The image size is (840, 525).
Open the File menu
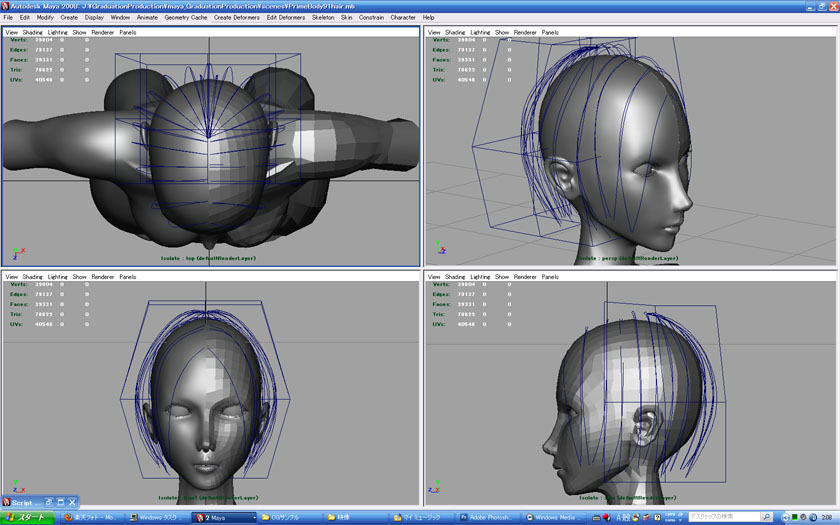coord(8,17)
